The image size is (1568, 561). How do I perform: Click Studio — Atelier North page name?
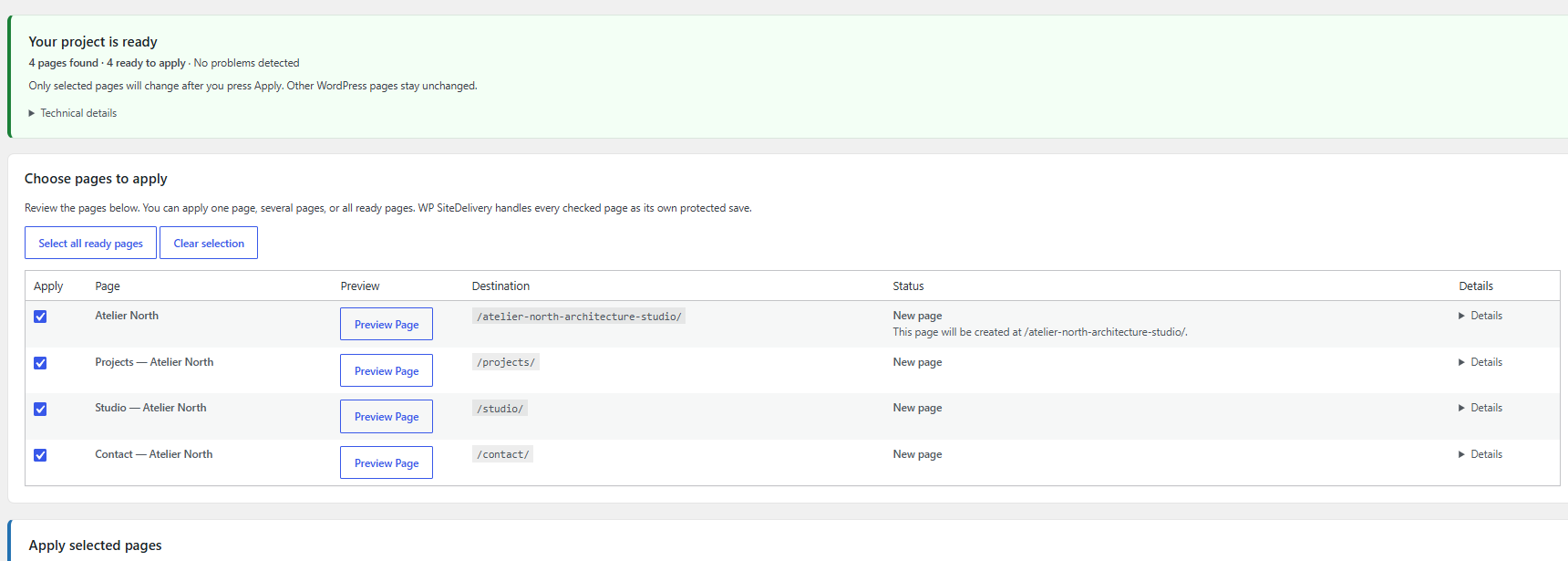tap(150, 408)
